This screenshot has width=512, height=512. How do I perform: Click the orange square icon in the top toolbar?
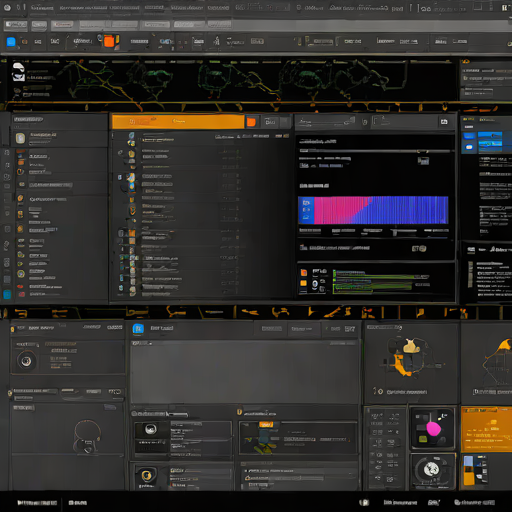coord(109,41)
